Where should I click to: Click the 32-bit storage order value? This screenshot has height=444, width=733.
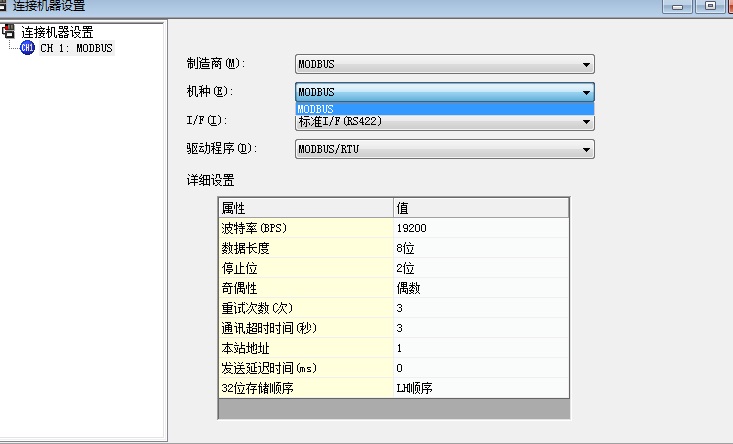tap(481, 388)
